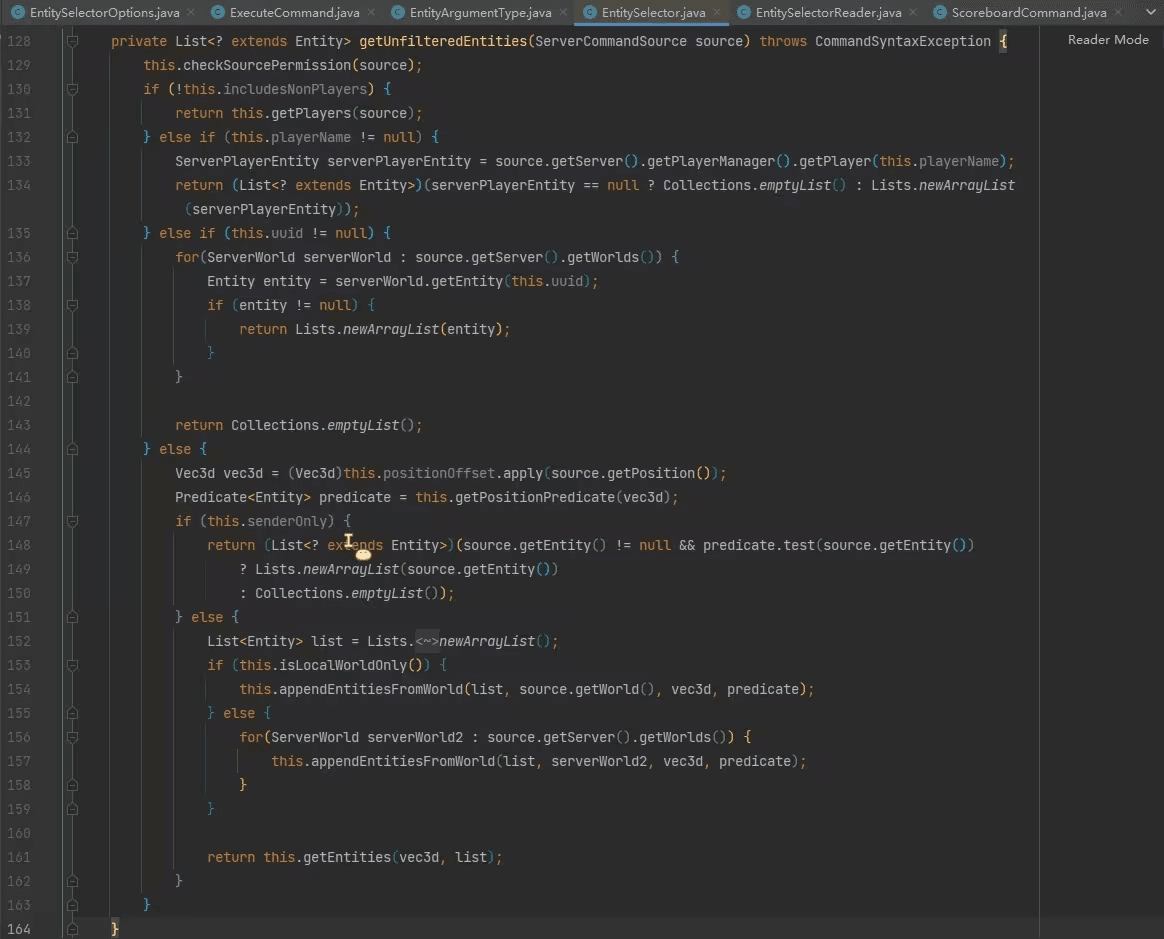Click serverWorld2 variable on line 156

(415, 737)
